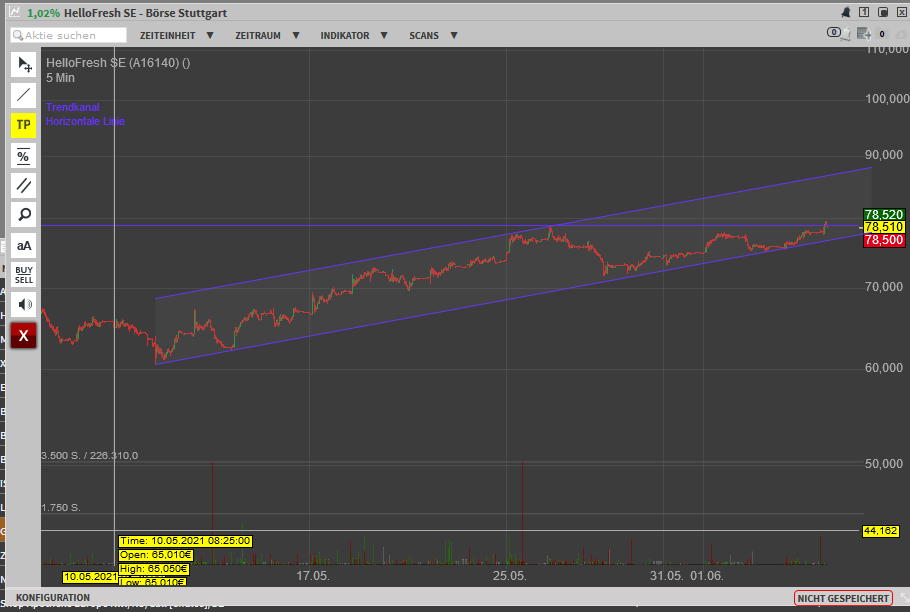Screen dimensions: 910x612
Task: Click the 0 counter beside the watchlist icon
Action: (882, 34)
